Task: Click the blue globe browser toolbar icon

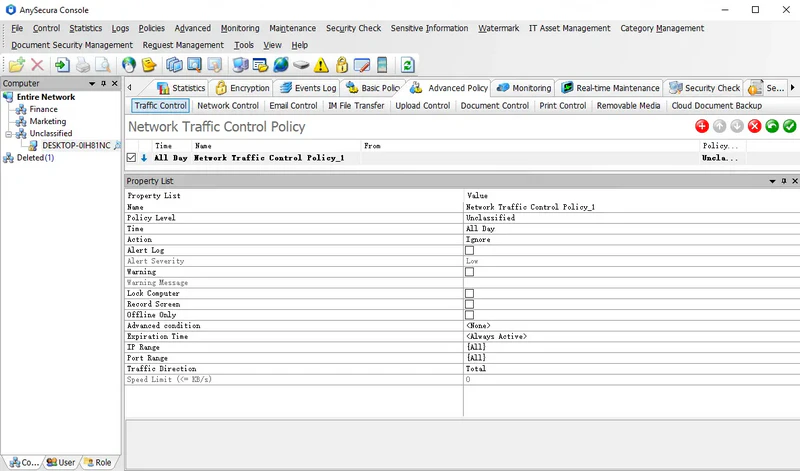Action: click(x=281, y=65)
